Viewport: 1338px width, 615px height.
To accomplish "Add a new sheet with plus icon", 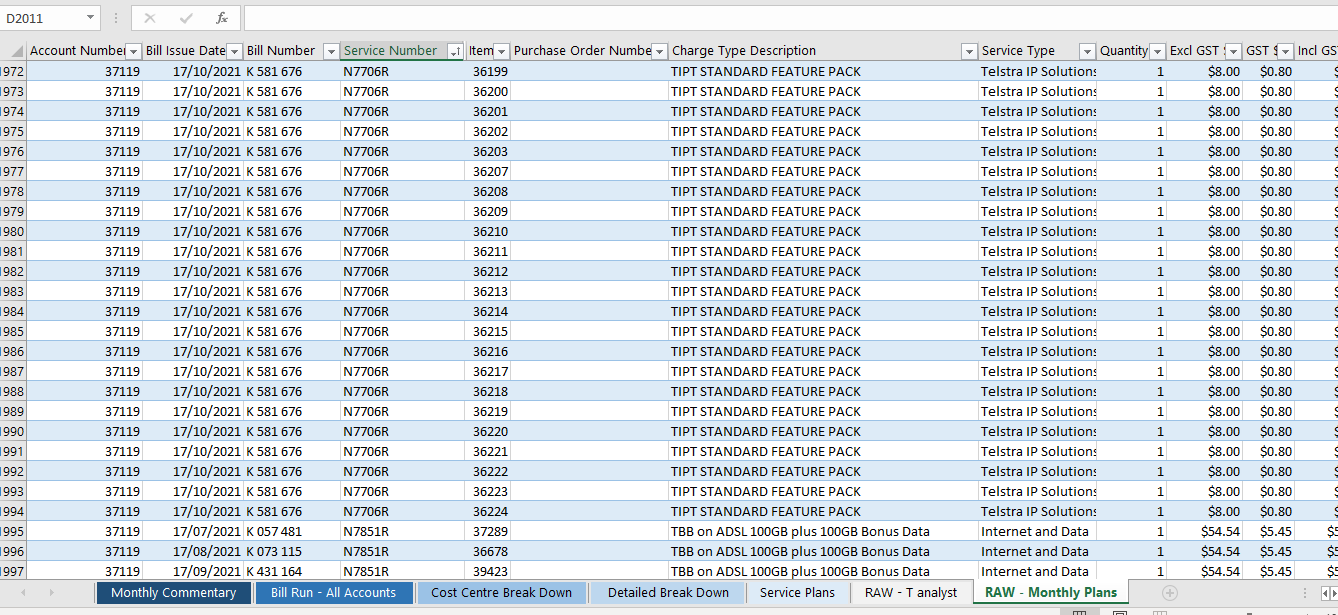I will pyautogui.click(x=1169, y=593).
